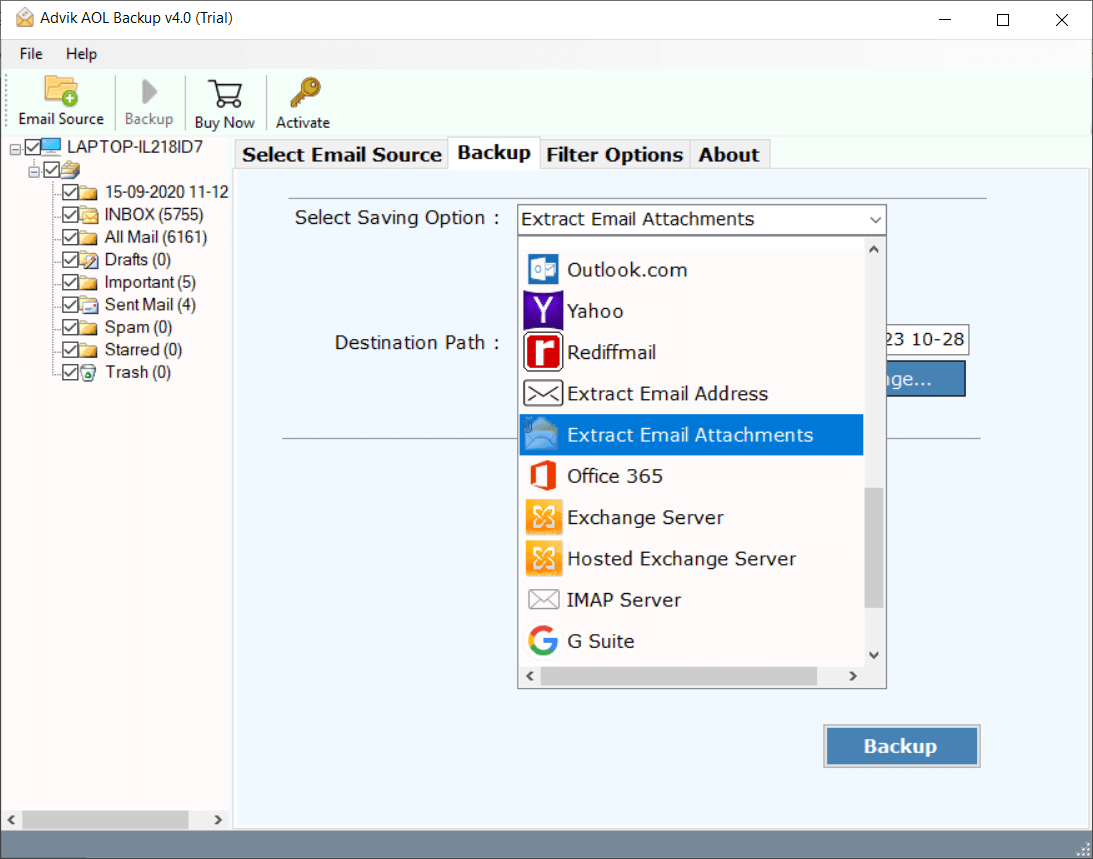Uncheck the Starred (0) checkbox
The width and height of the screenshot is (1093, 859).
click(70, 349)
